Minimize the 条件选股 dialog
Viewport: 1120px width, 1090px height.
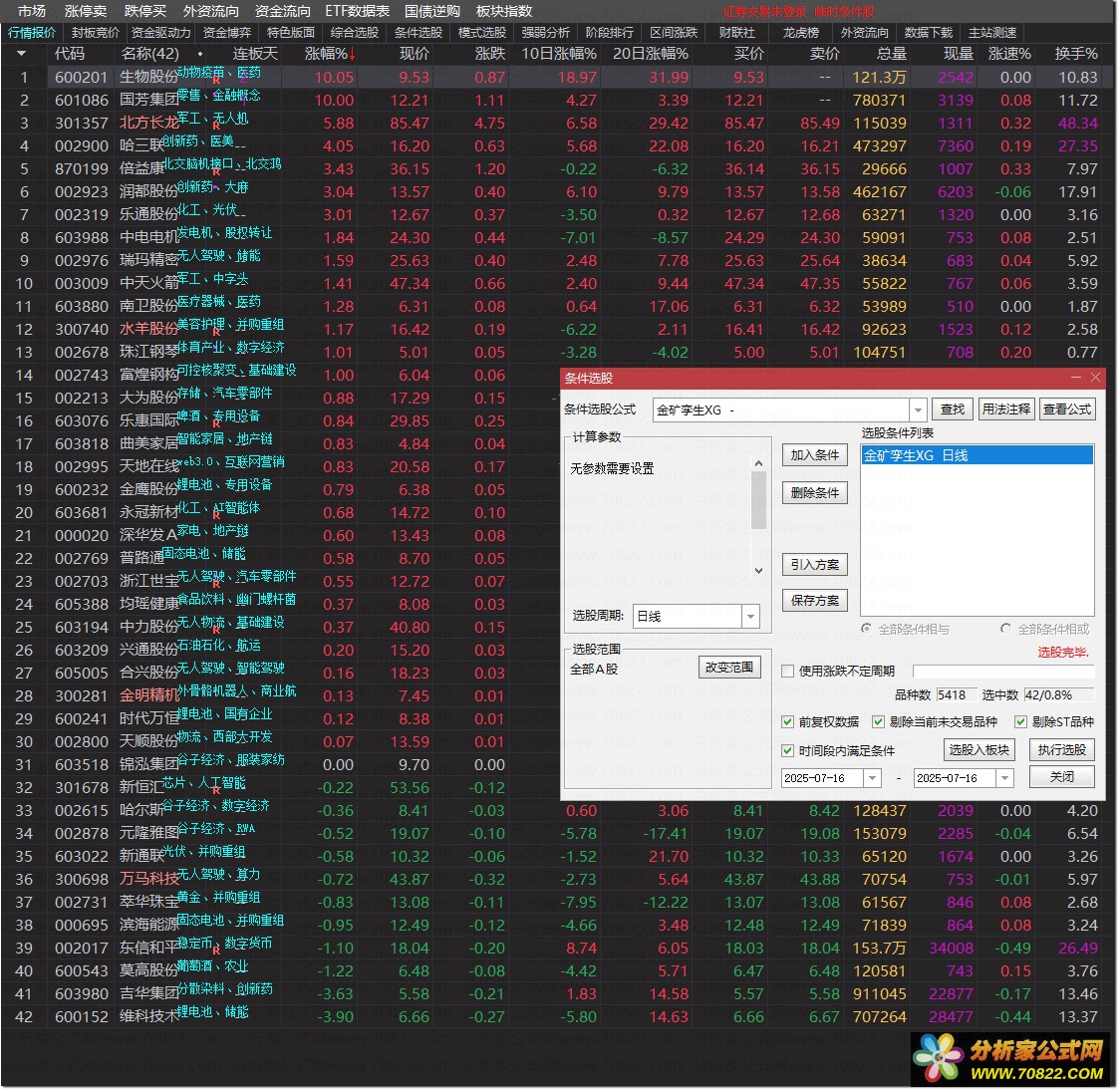[1076, 378]
